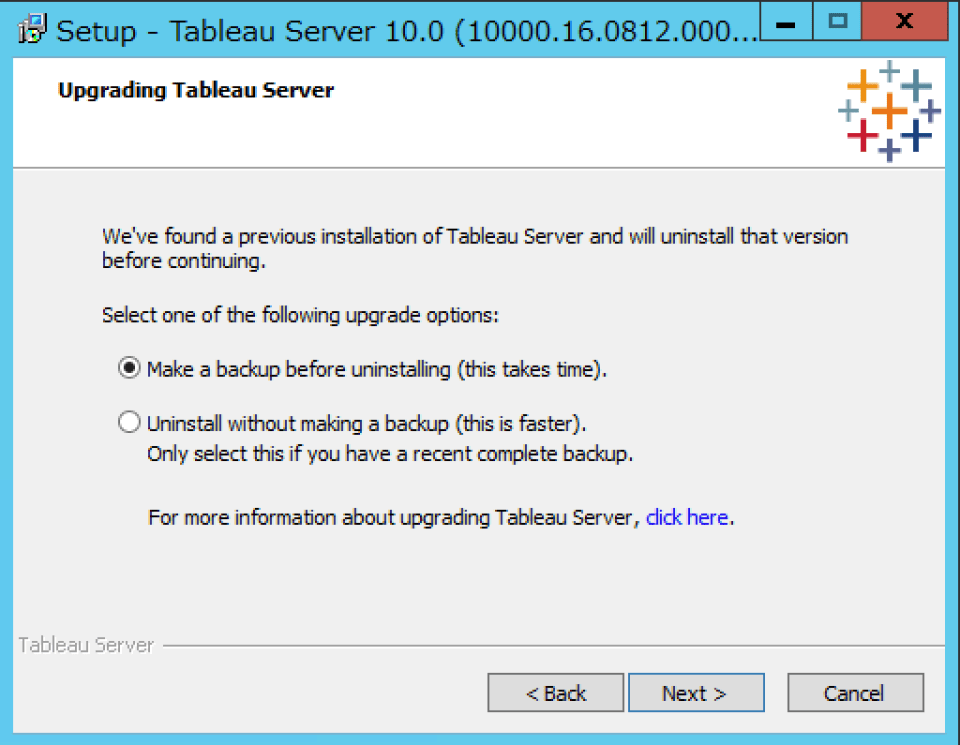Select the 'Make a backup before uninstalling' option
The image size is (960, 745).
pos(128,367)
